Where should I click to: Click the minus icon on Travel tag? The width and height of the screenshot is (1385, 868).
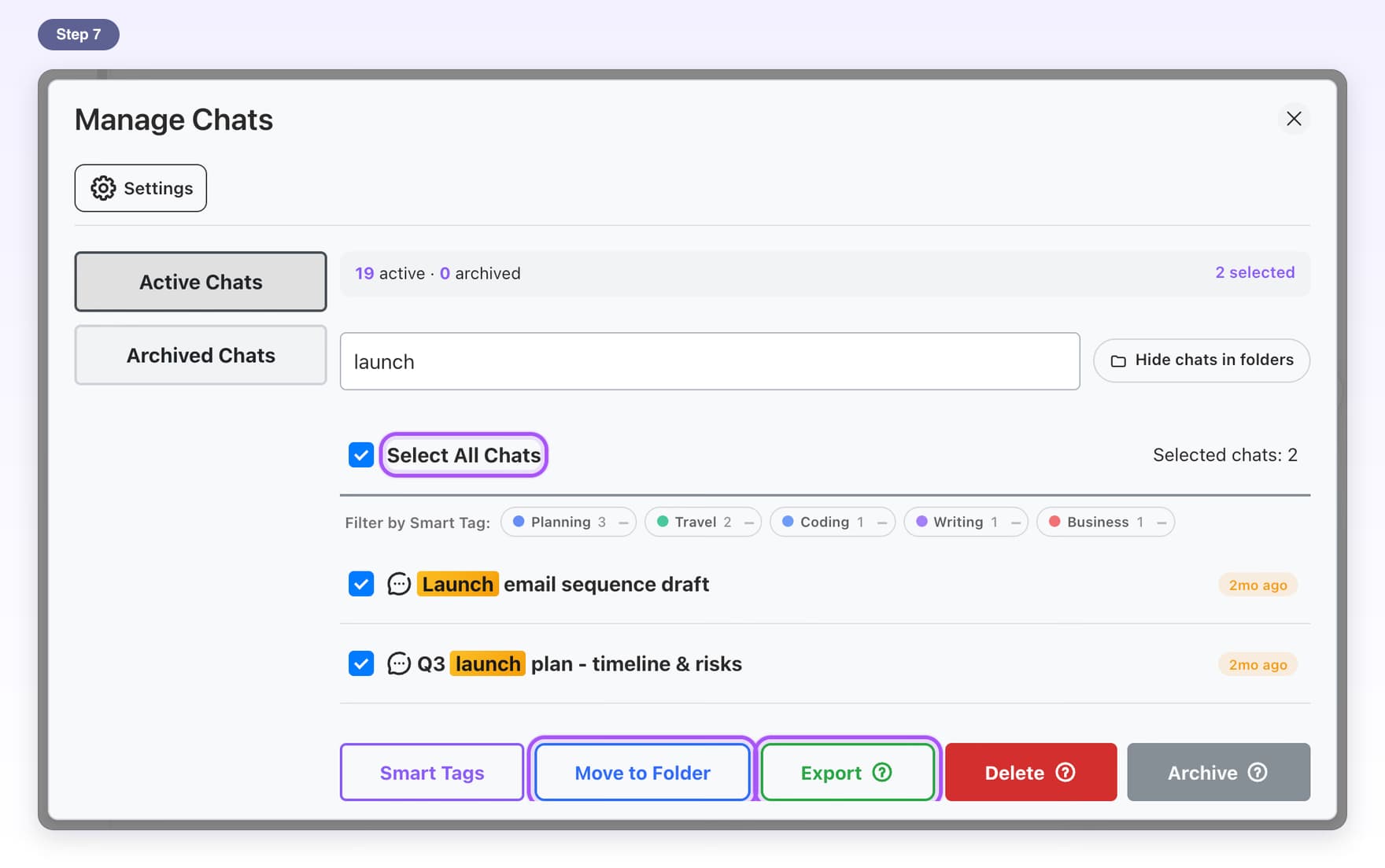(748, 523)
